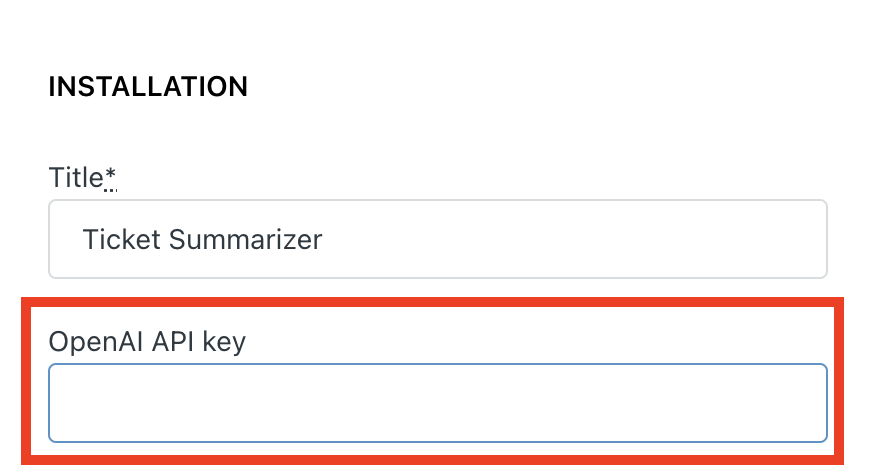Select the blue-outlined API key box
Viewport: 870px width, 476px height.
click(438, 403)
